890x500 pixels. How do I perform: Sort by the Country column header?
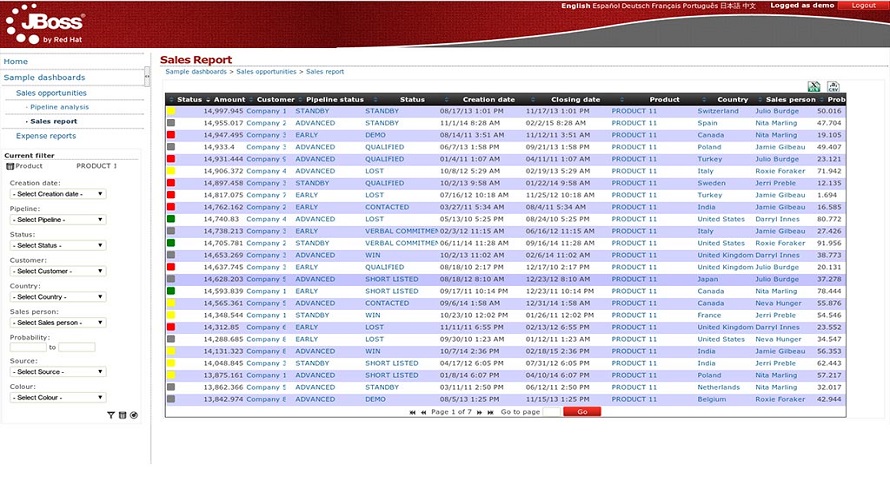[x=732, y=99]
